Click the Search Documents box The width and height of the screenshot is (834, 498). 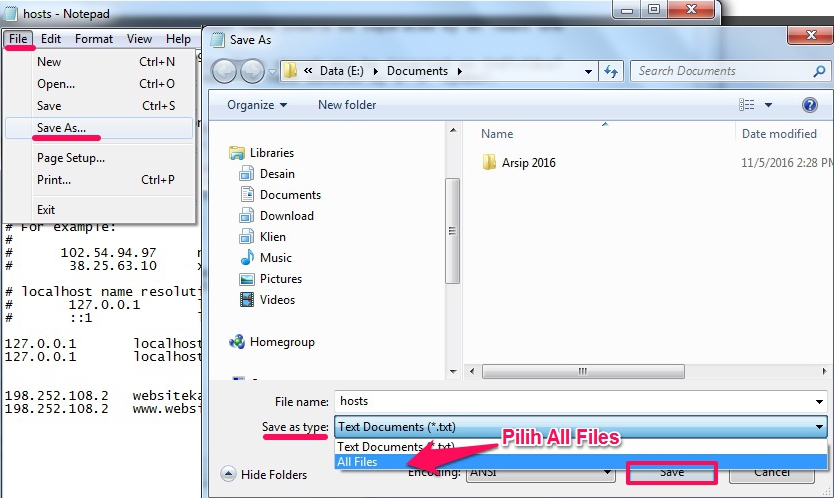coord(728,71)
